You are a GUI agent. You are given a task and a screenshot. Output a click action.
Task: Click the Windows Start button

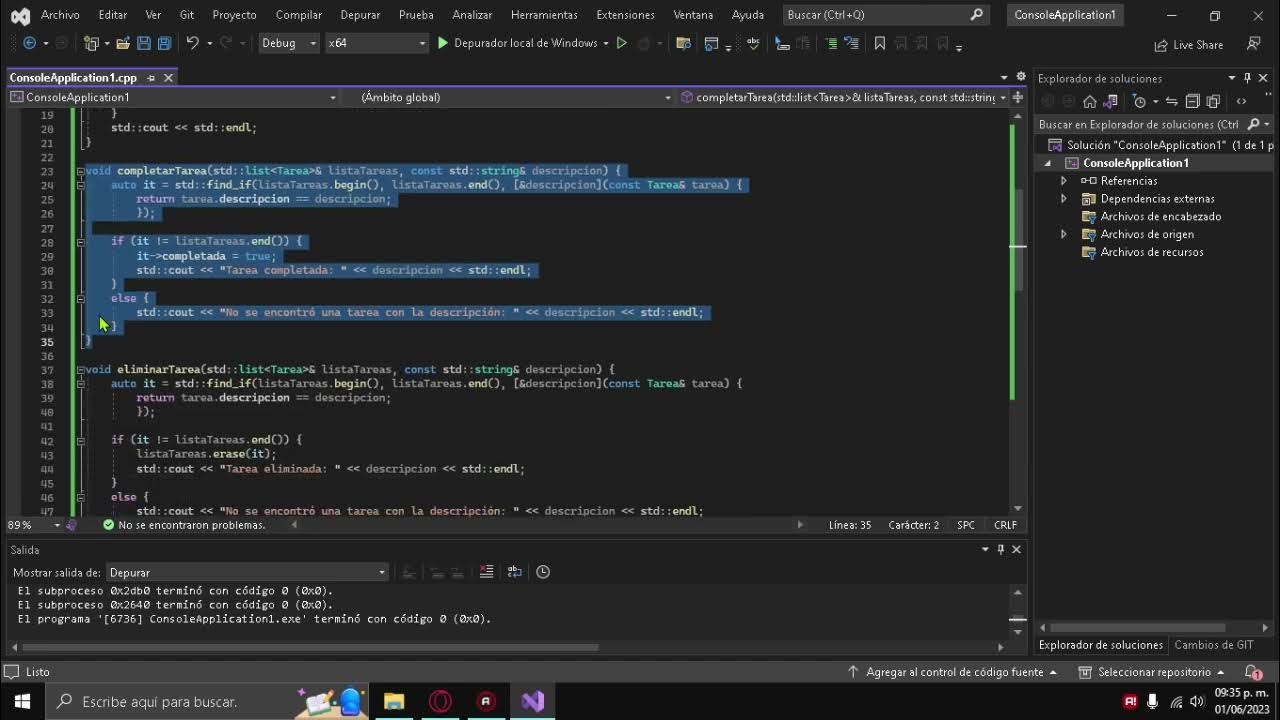[22, 701]
